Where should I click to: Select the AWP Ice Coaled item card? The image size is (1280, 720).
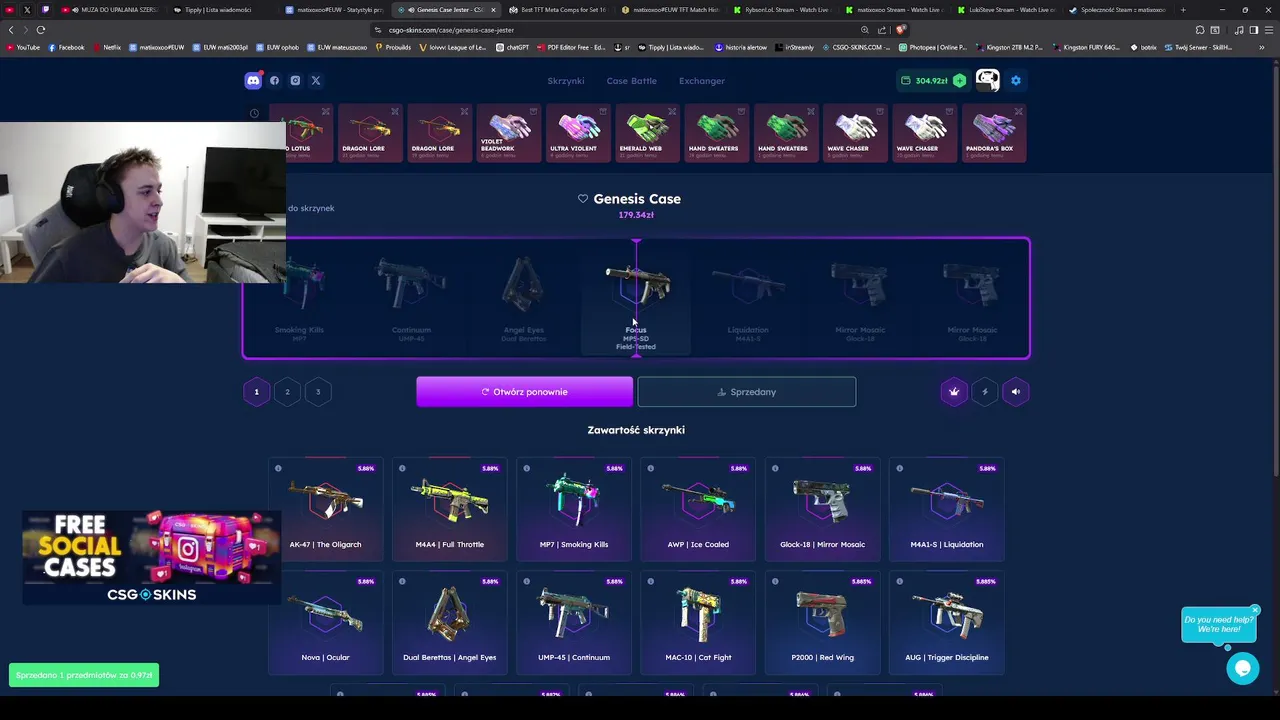[x=698, y=510]
